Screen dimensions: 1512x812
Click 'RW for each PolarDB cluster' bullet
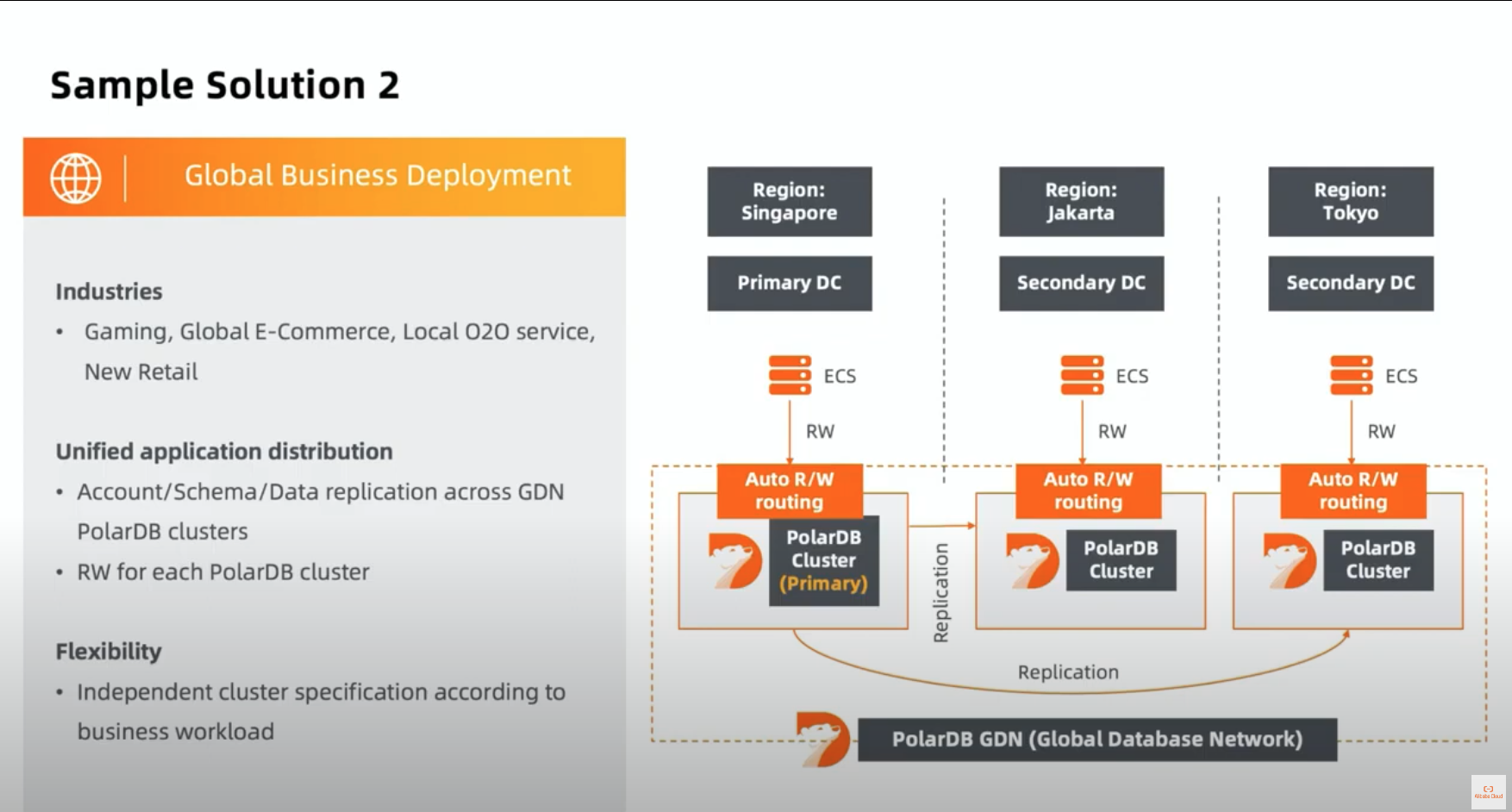pyautogui.click(x=223, y=572)
